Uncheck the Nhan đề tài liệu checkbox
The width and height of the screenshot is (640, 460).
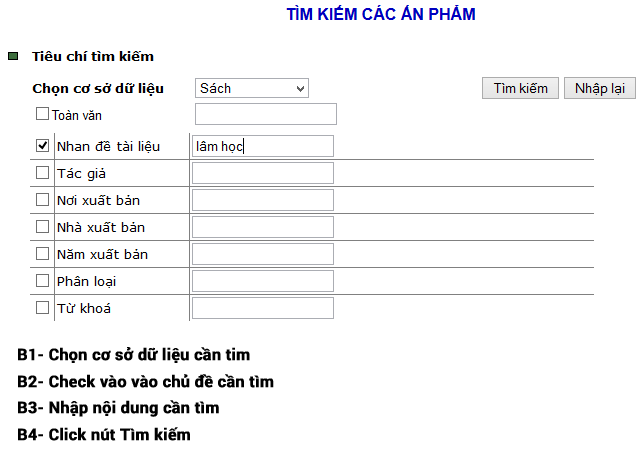42,146
